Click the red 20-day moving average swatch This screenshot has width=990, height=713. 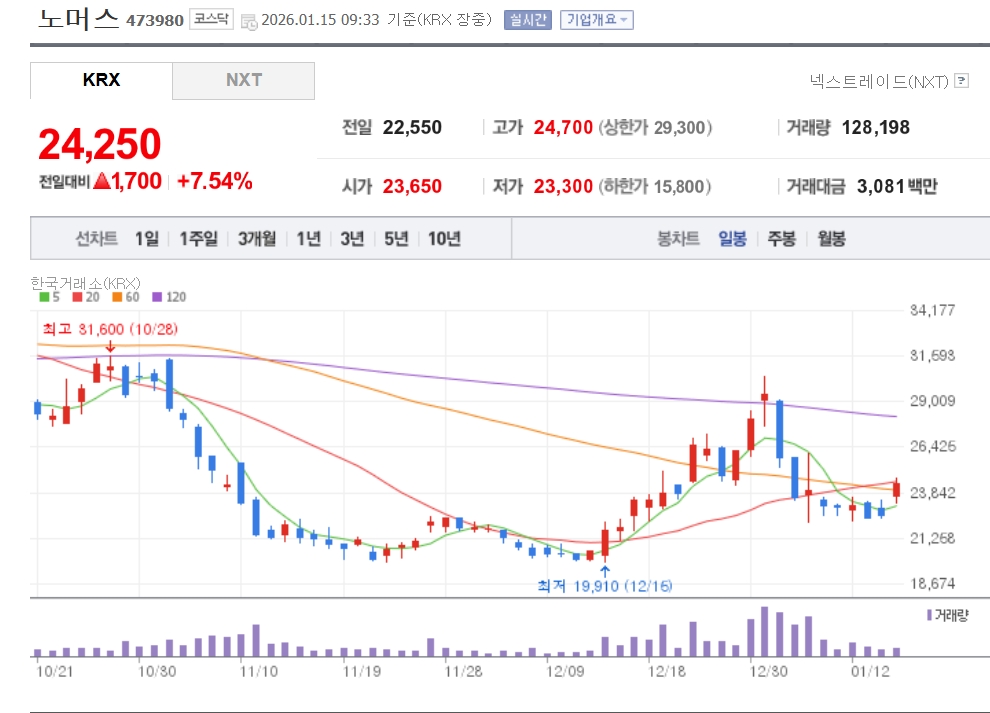[78, 297]
